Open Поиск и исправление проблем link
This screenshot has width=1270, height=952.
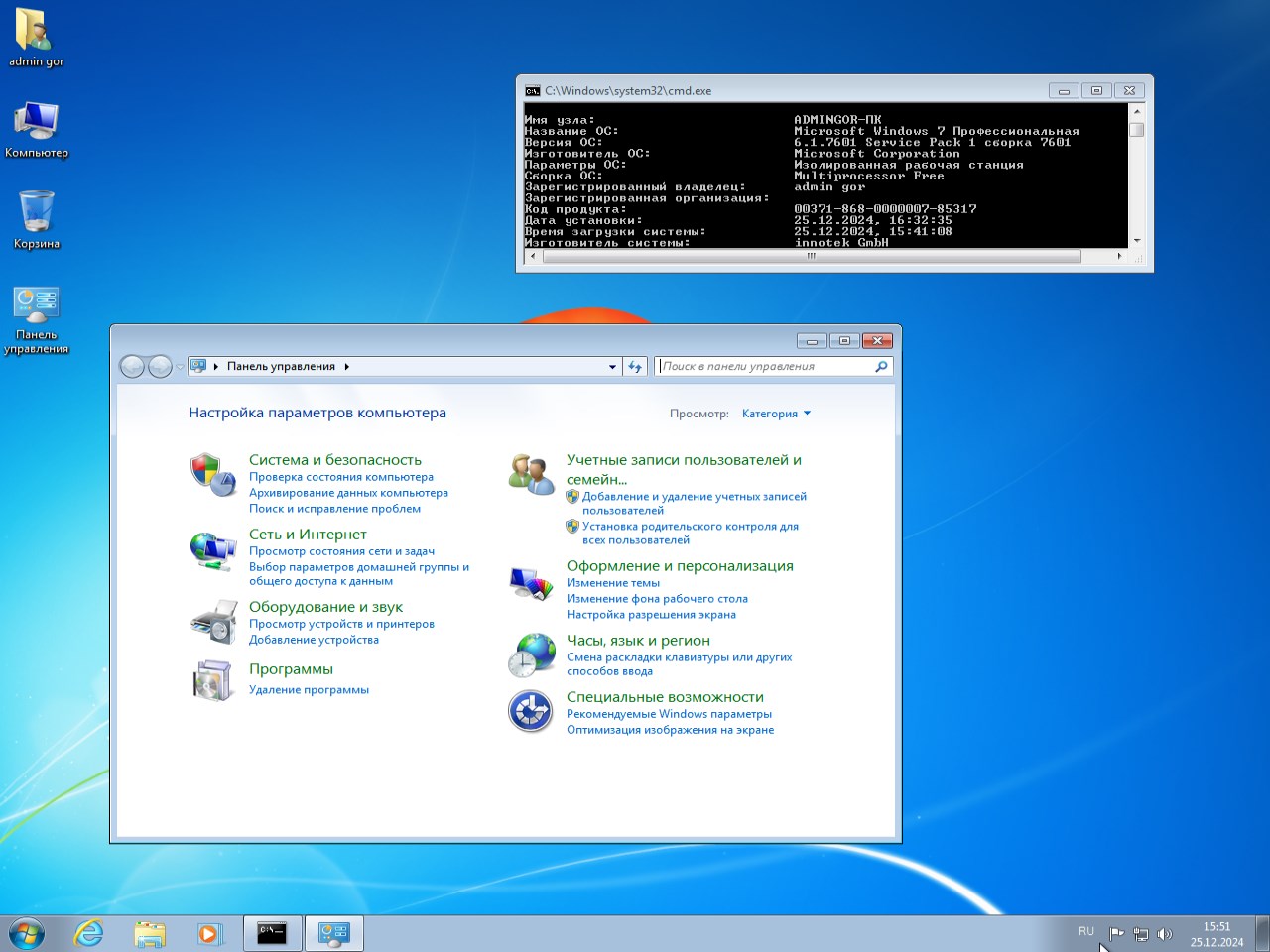pos(334,509)
